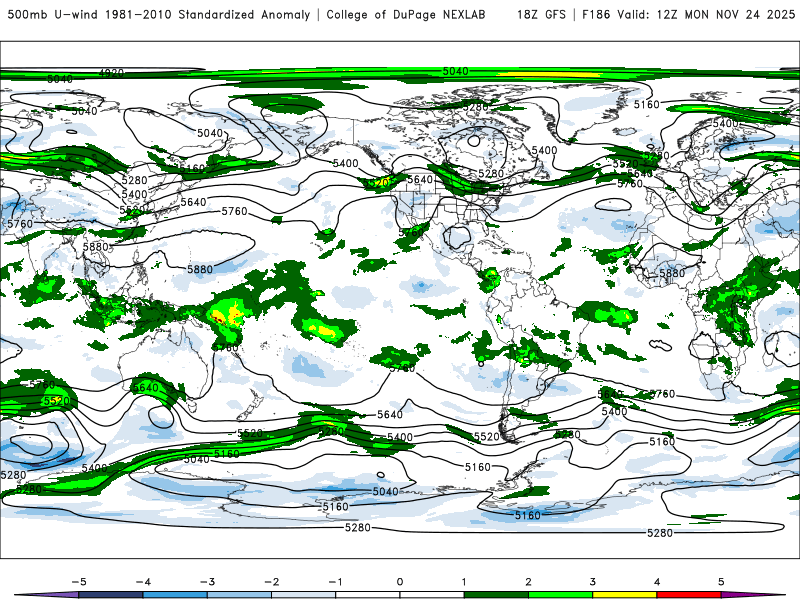Click the '5760' contour label over Mexico
This screenshot has width=800, height=600.
pos(411,233)
